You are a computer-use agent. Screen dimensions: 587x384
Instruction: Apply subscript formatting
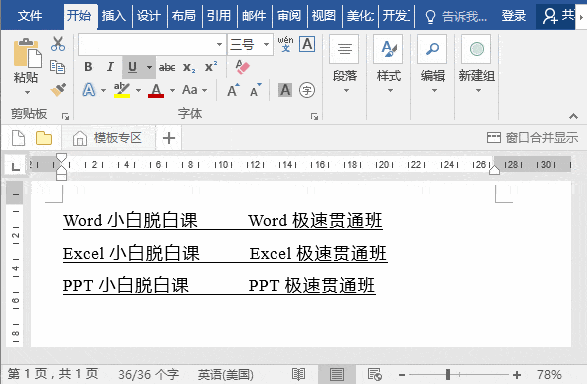tap(189, 68)
